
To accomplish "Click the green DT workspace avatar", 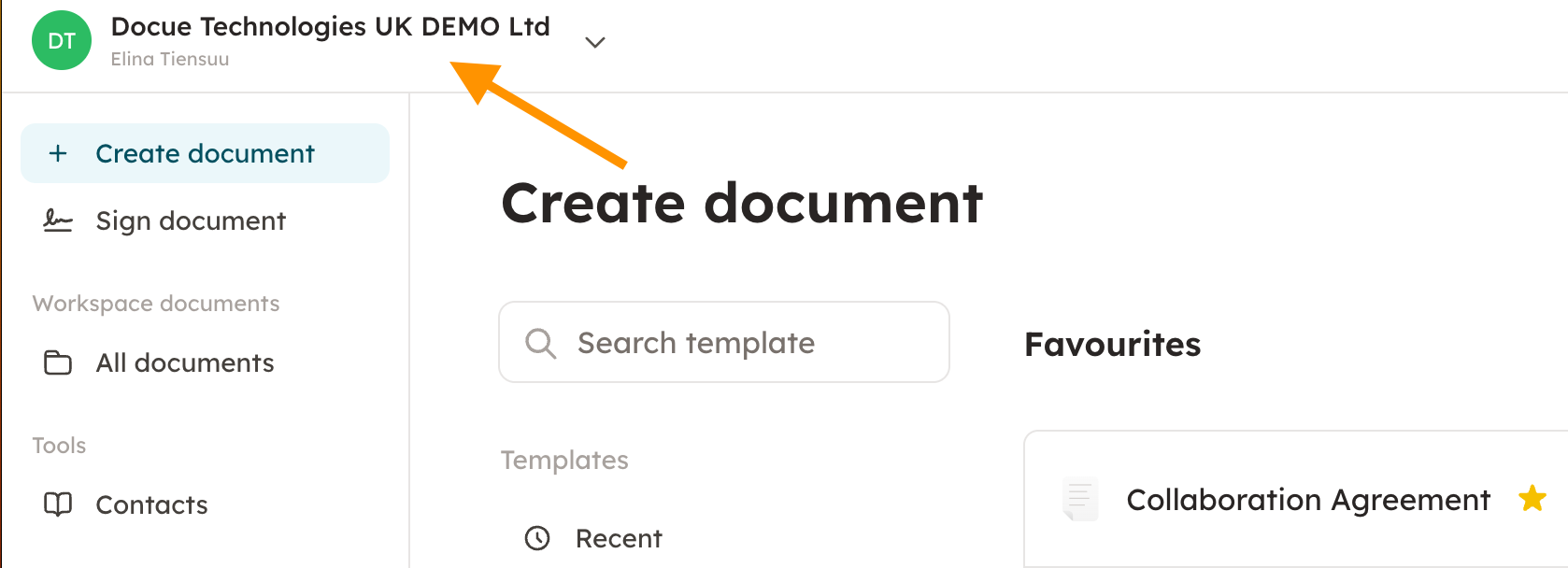I will coord(62,41).
